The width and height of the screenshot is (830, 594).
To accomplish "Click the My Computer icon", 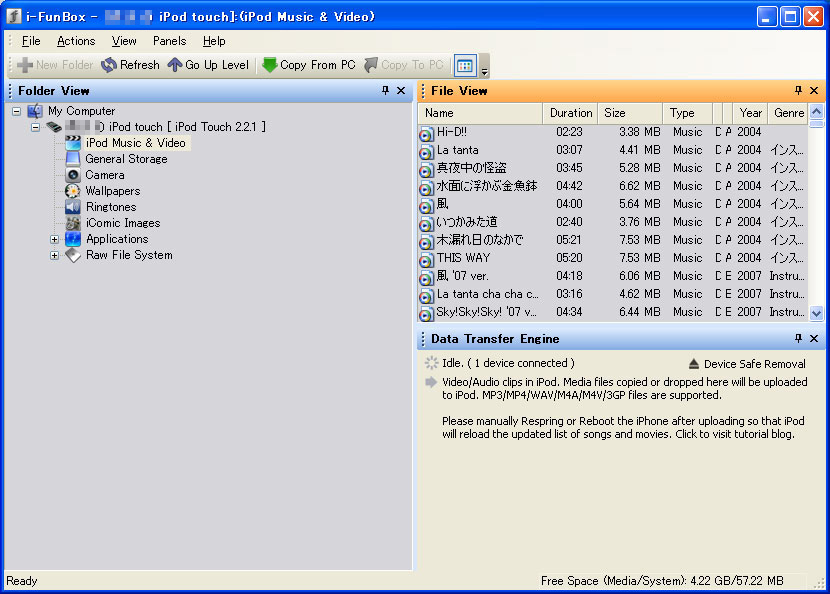I will 35,111.
